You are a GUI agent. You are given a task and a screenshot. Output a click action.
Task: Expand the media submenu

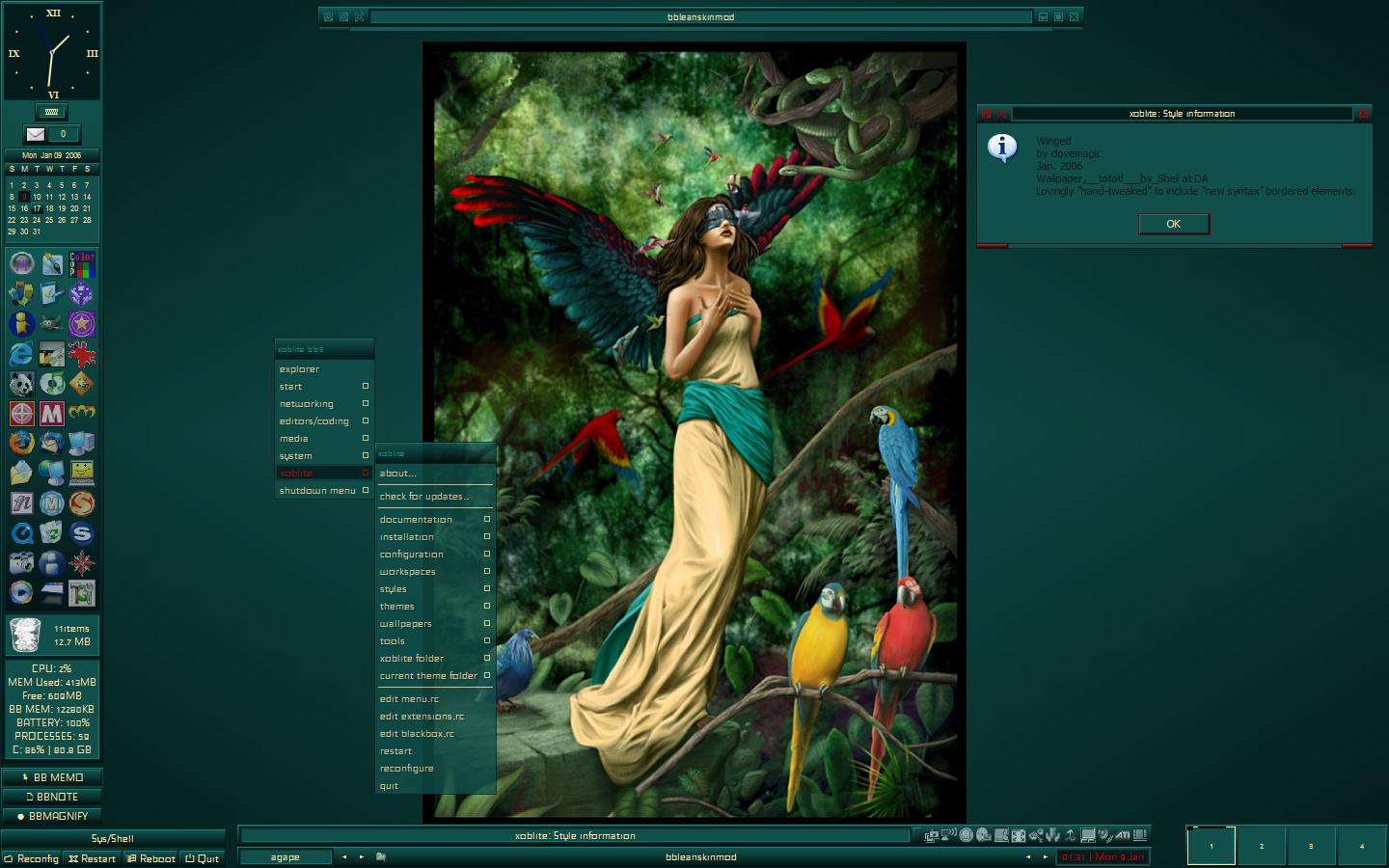tap(324, 439)
